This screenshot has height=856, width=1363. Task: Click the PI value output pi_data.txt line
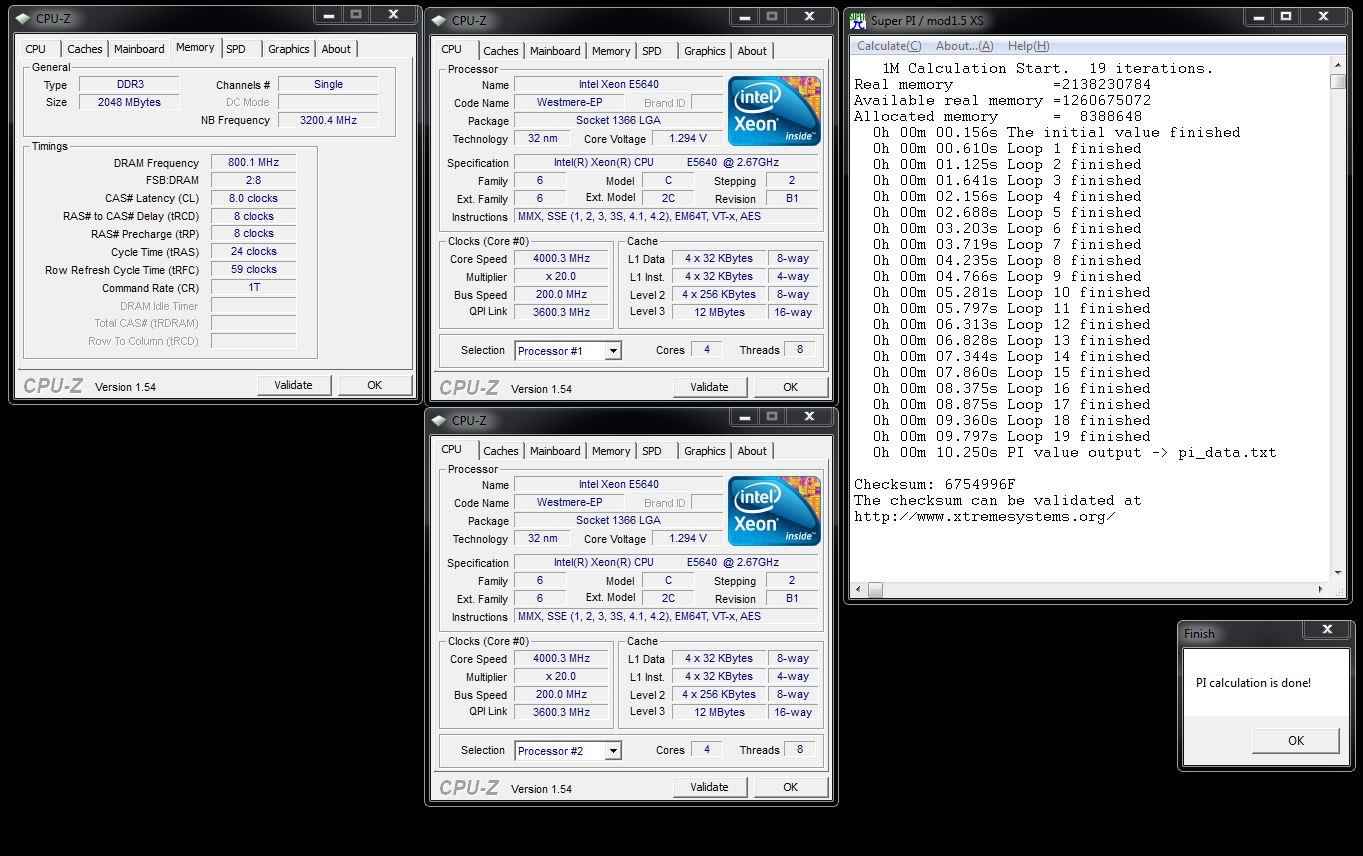(x=1075, y=452)
